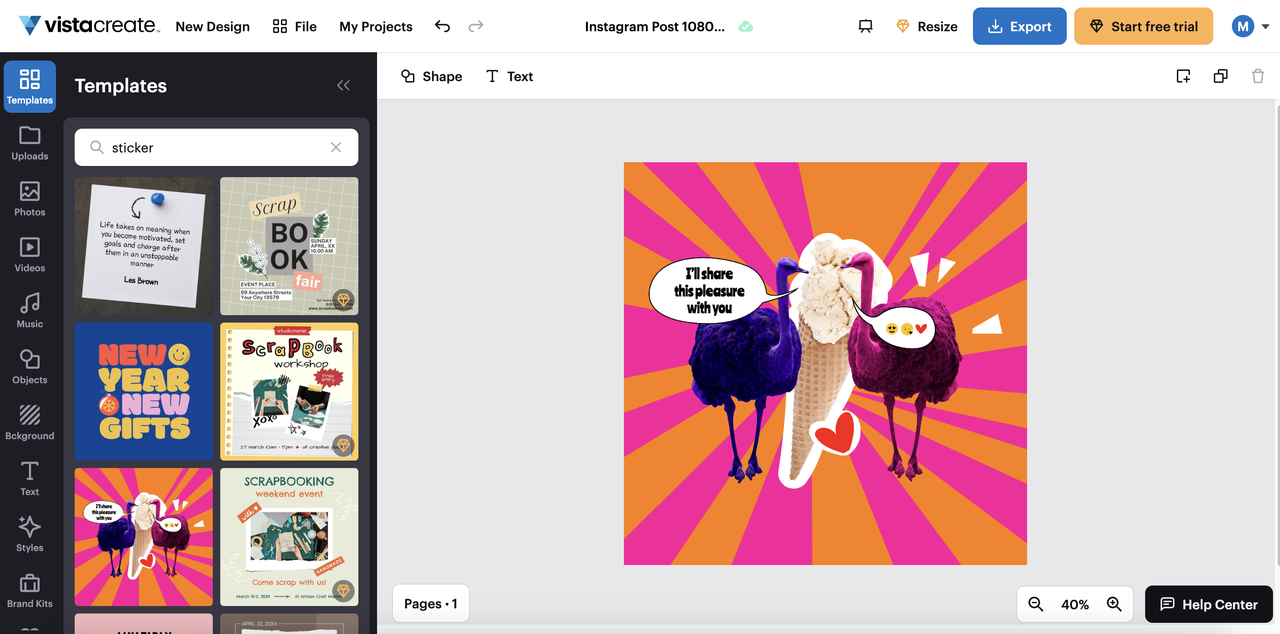This screenshot has width=1280, height=634.
Task: Select the Scrapbooking weekend event template
Action: [289, 537]
